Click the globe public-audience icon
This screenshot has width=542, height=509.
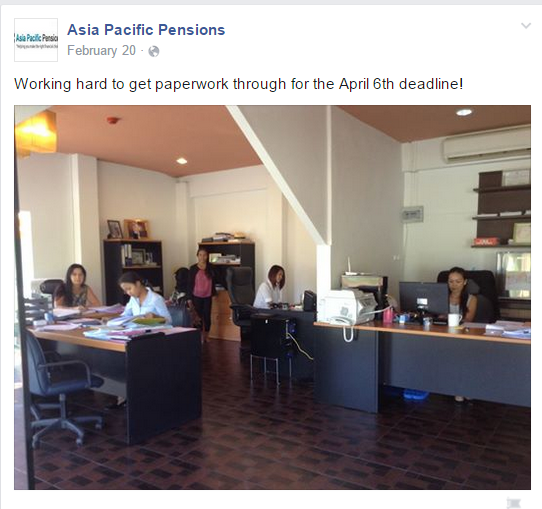click(x=154, y=51)
